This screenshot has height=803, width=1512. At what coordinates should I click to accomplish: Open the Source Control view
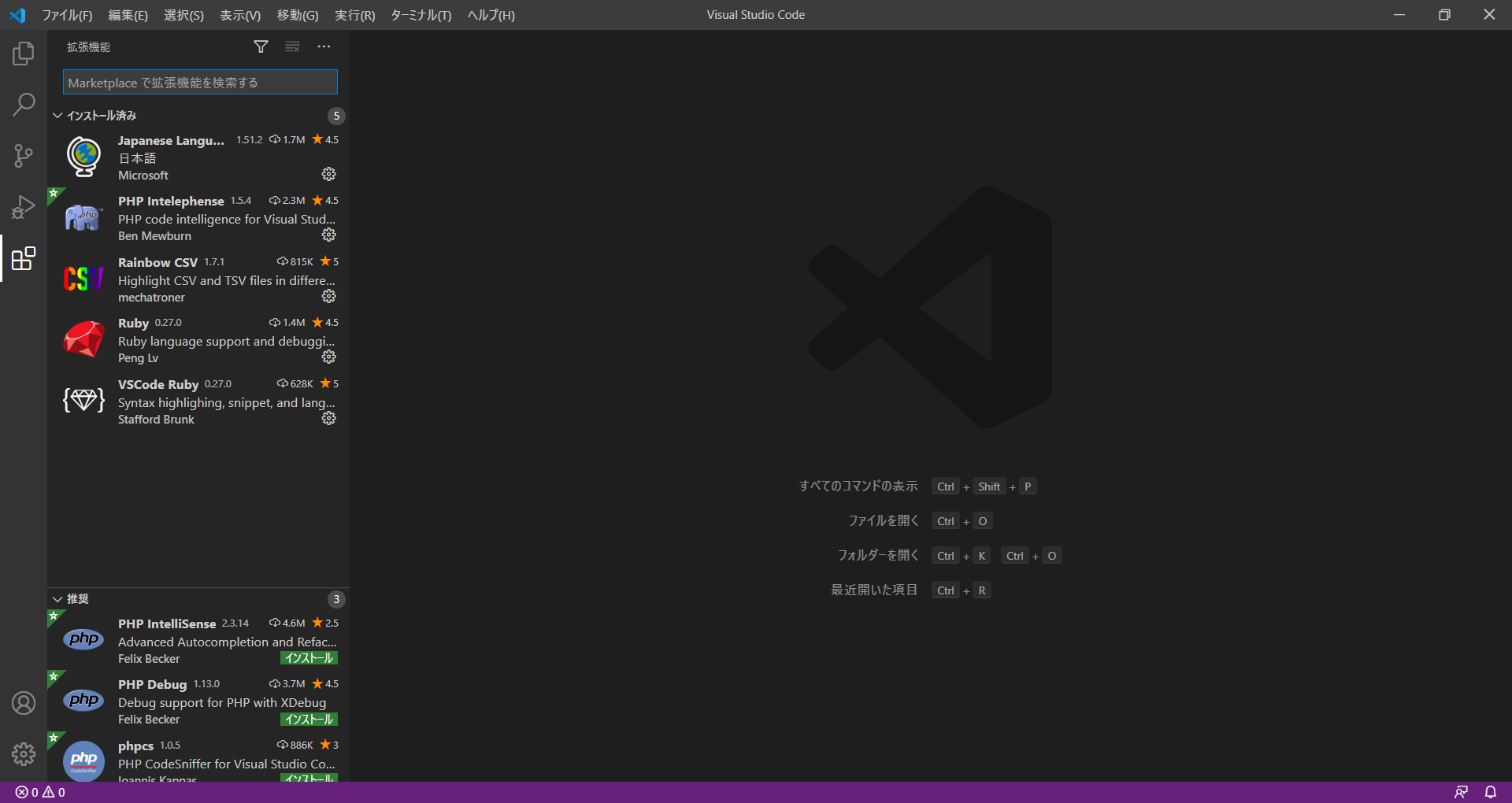tap(24, 156)
